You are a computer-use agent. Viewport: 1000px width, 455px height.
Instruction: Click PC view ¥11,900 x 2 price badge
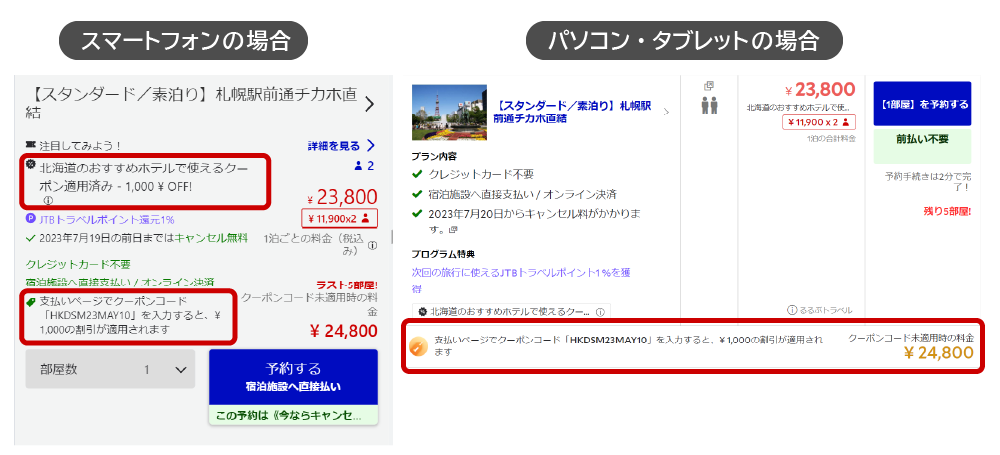(818, 122)
